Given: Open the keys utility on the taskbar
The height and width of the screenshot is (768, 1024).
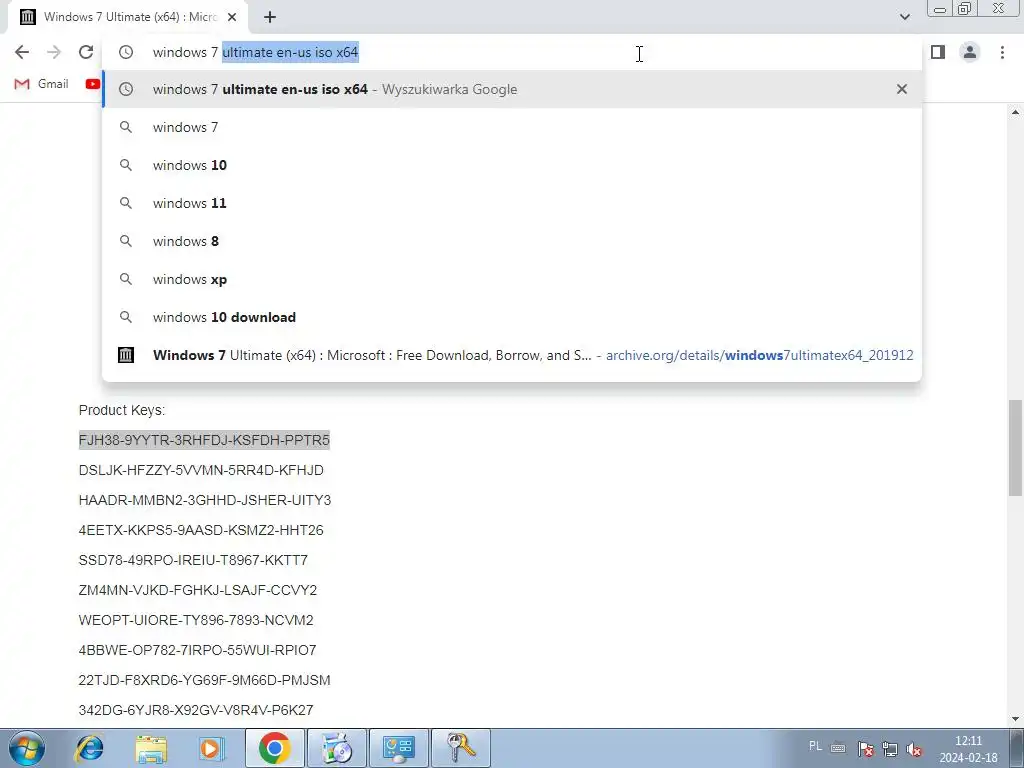Looking at the screenshot, I should 460,748.
